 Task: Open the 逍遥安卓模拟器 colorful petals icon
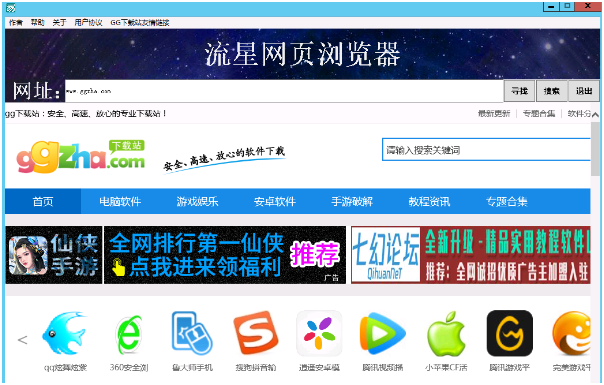click(x=319, y=333)
